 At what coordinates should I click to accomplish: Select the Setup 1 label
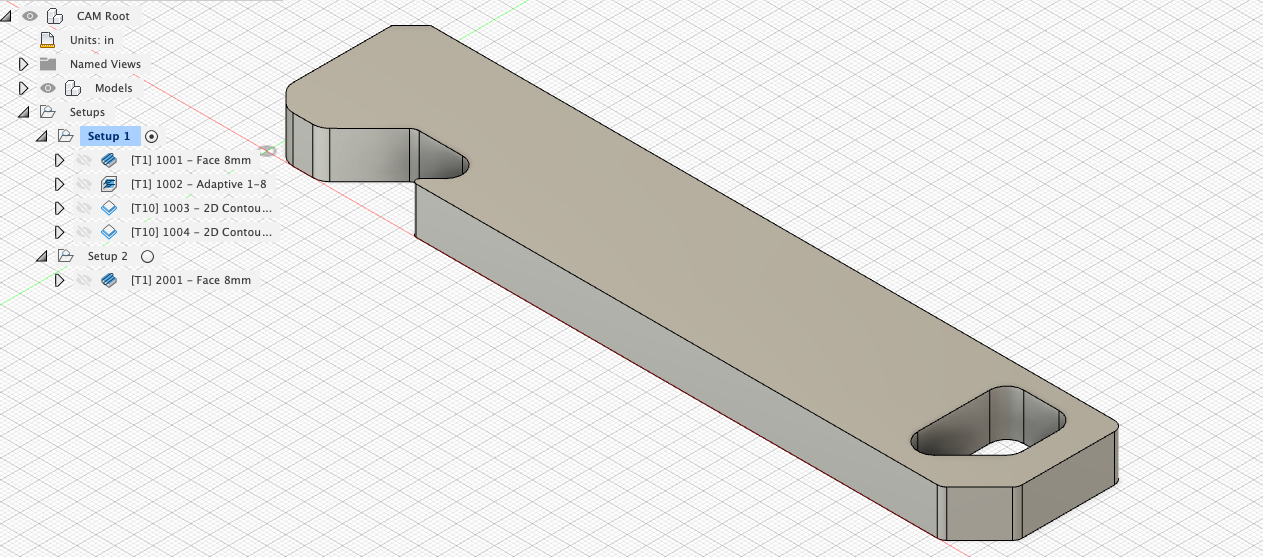[108, 136]
